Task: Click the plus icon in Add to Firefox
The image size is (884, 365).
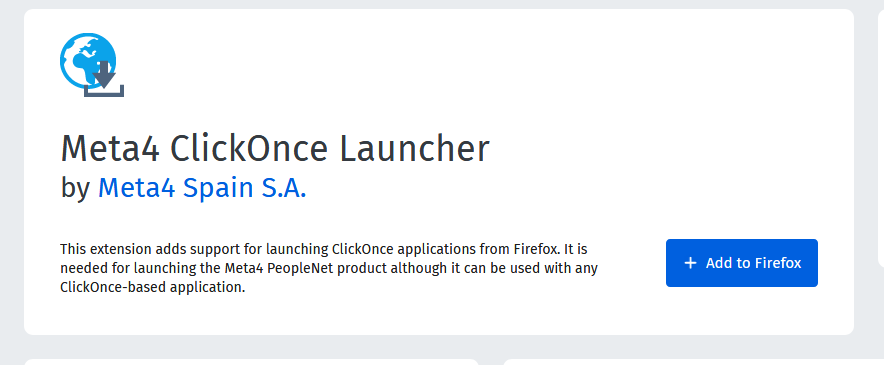Action: pos(690,263)
